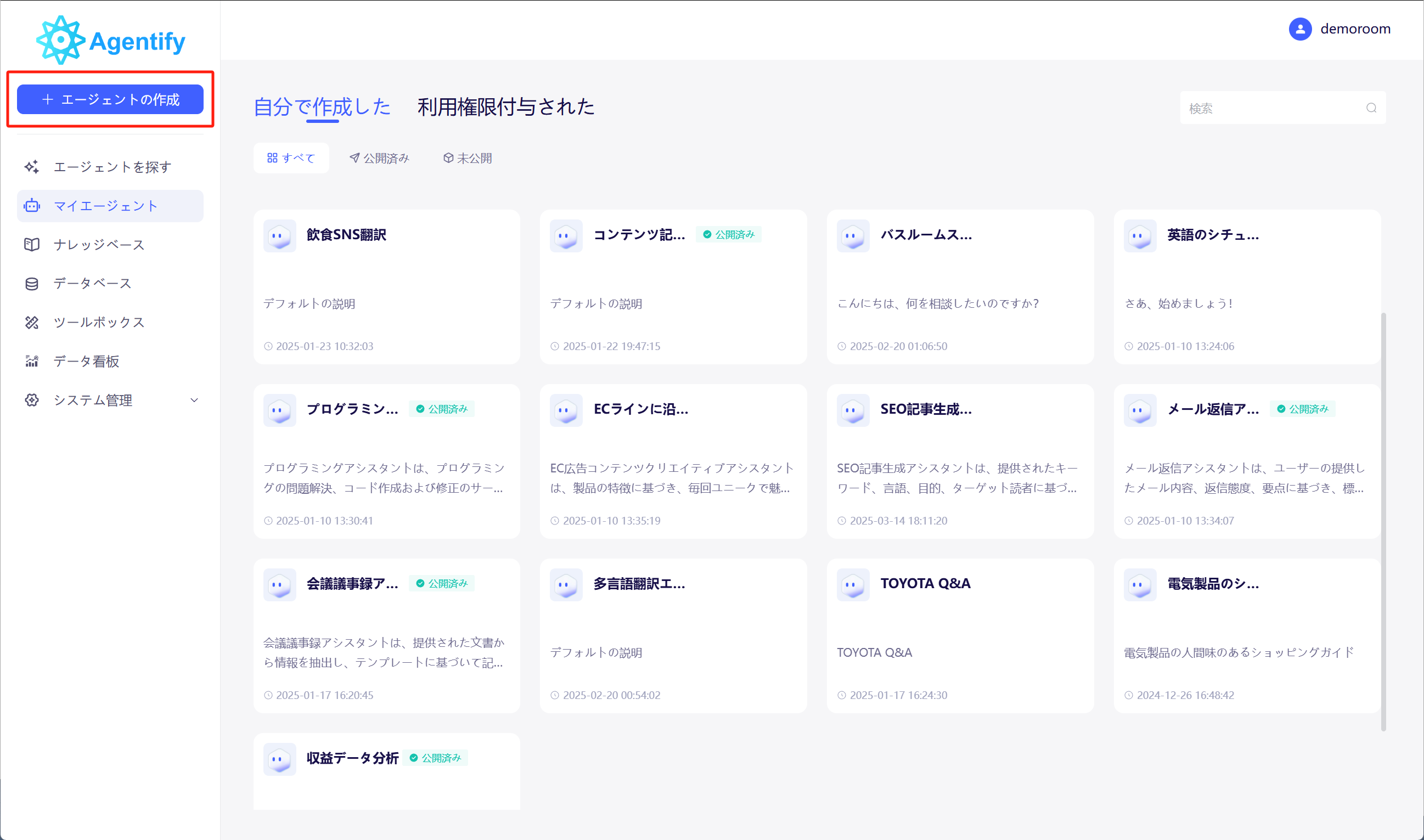The image size is (1424, 840).
Task: Open the システム管理 menu item
Action: click(93, 400)
